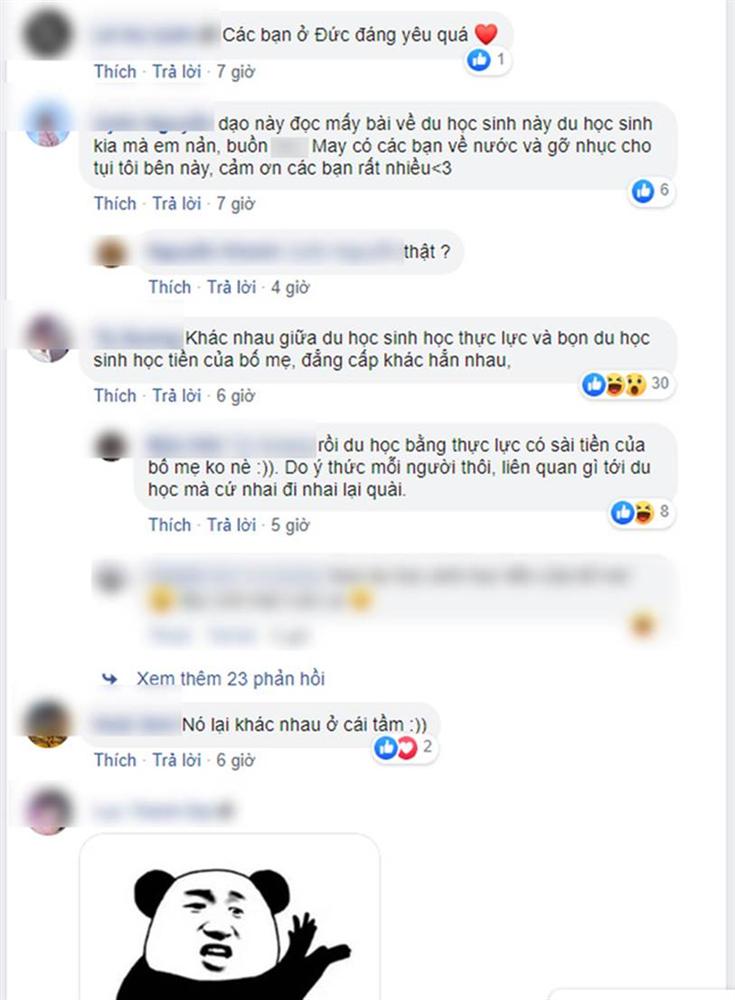The image size is (735, 1000).
Task: View the reactions with count 8
Action: [x=640, y=511]
